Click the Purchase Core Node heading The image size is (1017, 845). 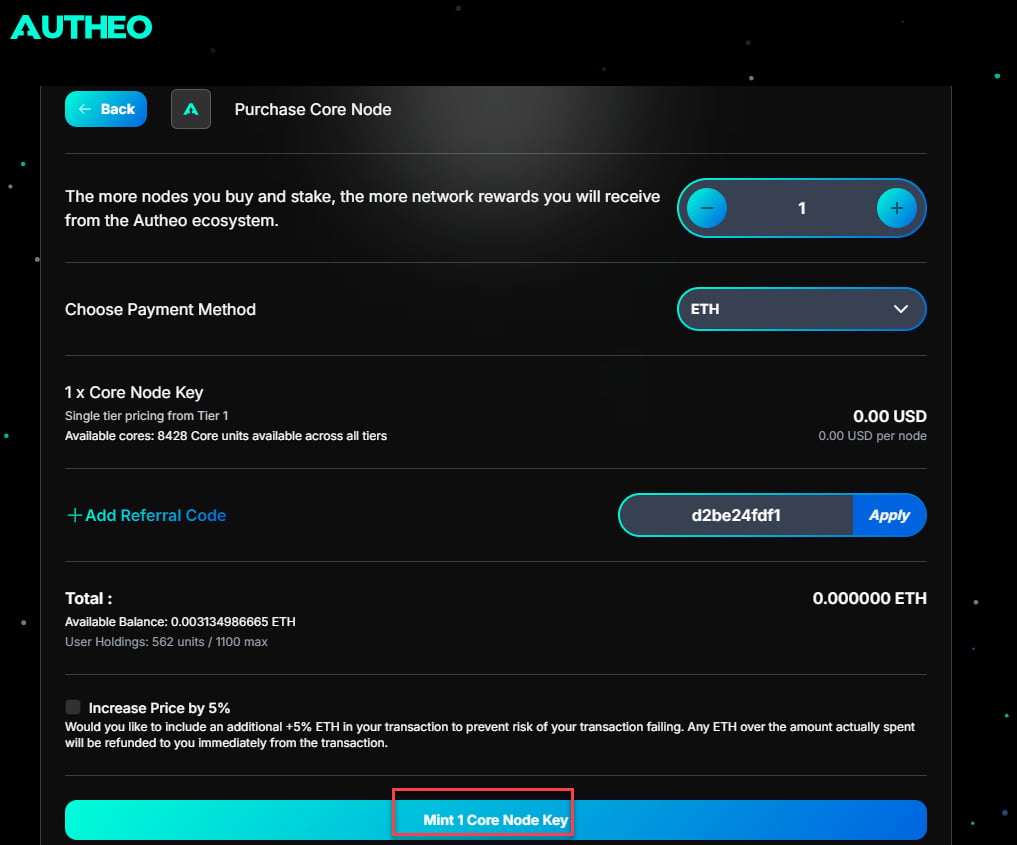point(313,110)
